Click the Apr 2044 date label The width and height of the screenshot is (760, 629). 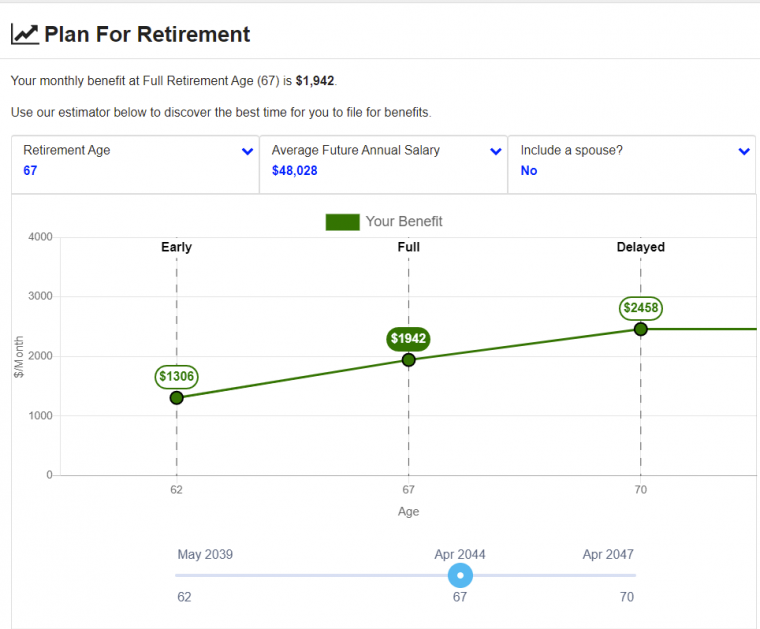(460, 554)
